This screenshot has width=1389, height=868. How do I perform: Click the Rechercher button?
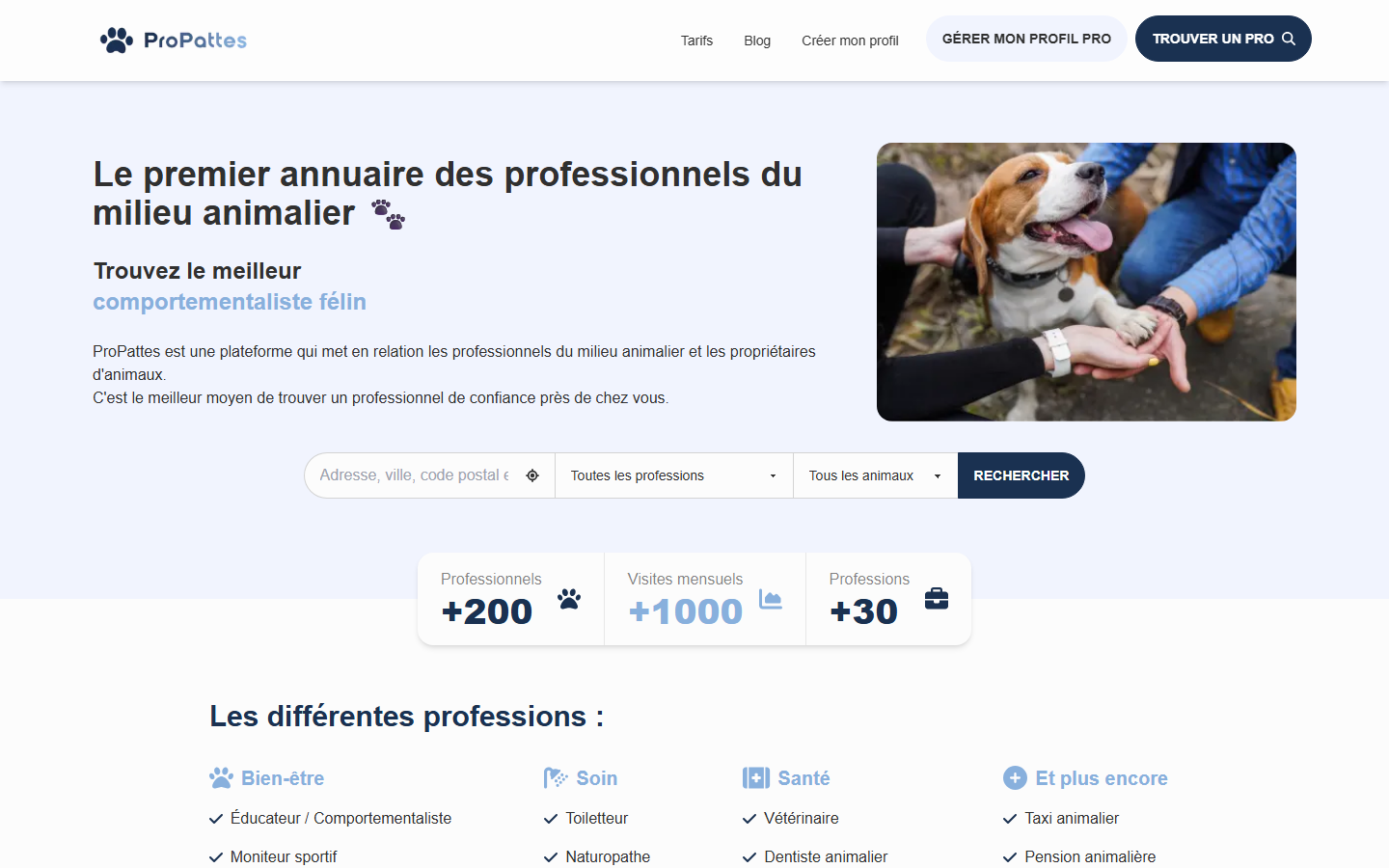point(1021,475)
